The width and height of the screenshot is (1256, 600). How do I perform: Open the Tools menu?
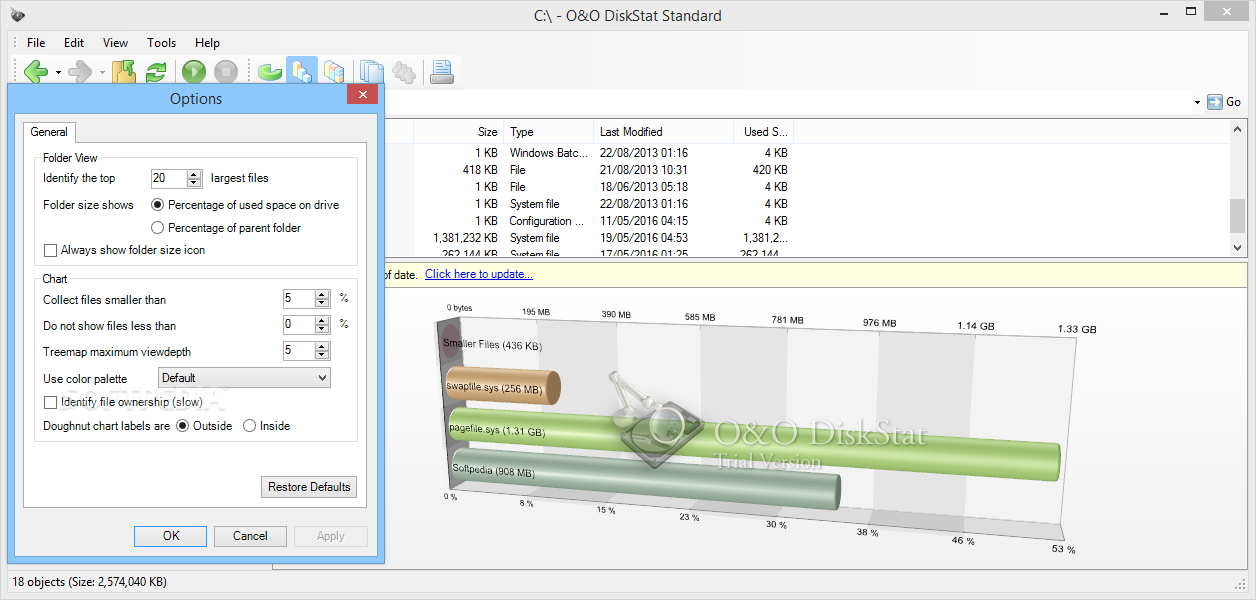[x=161, y=43]
